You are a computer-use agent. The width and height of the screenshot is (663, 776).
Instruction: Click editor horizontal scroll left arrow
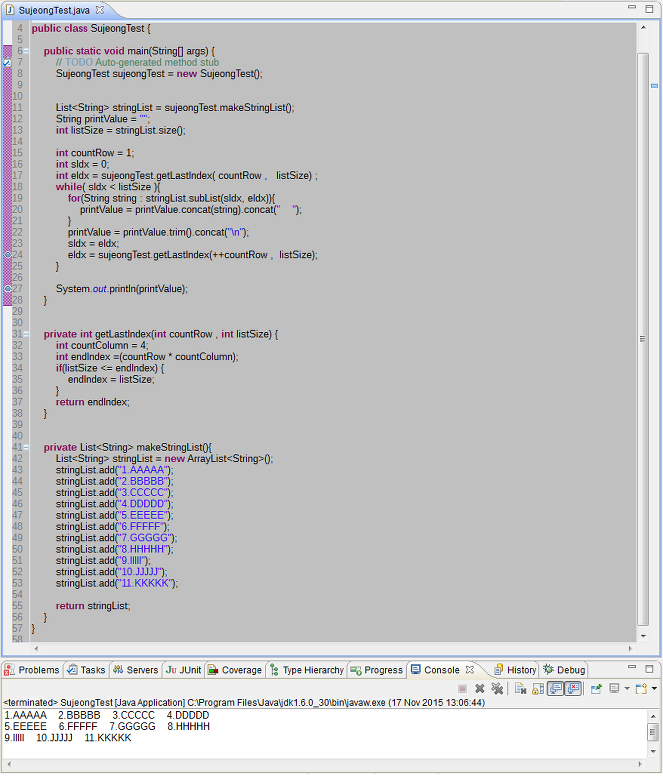tap(36, 648)
